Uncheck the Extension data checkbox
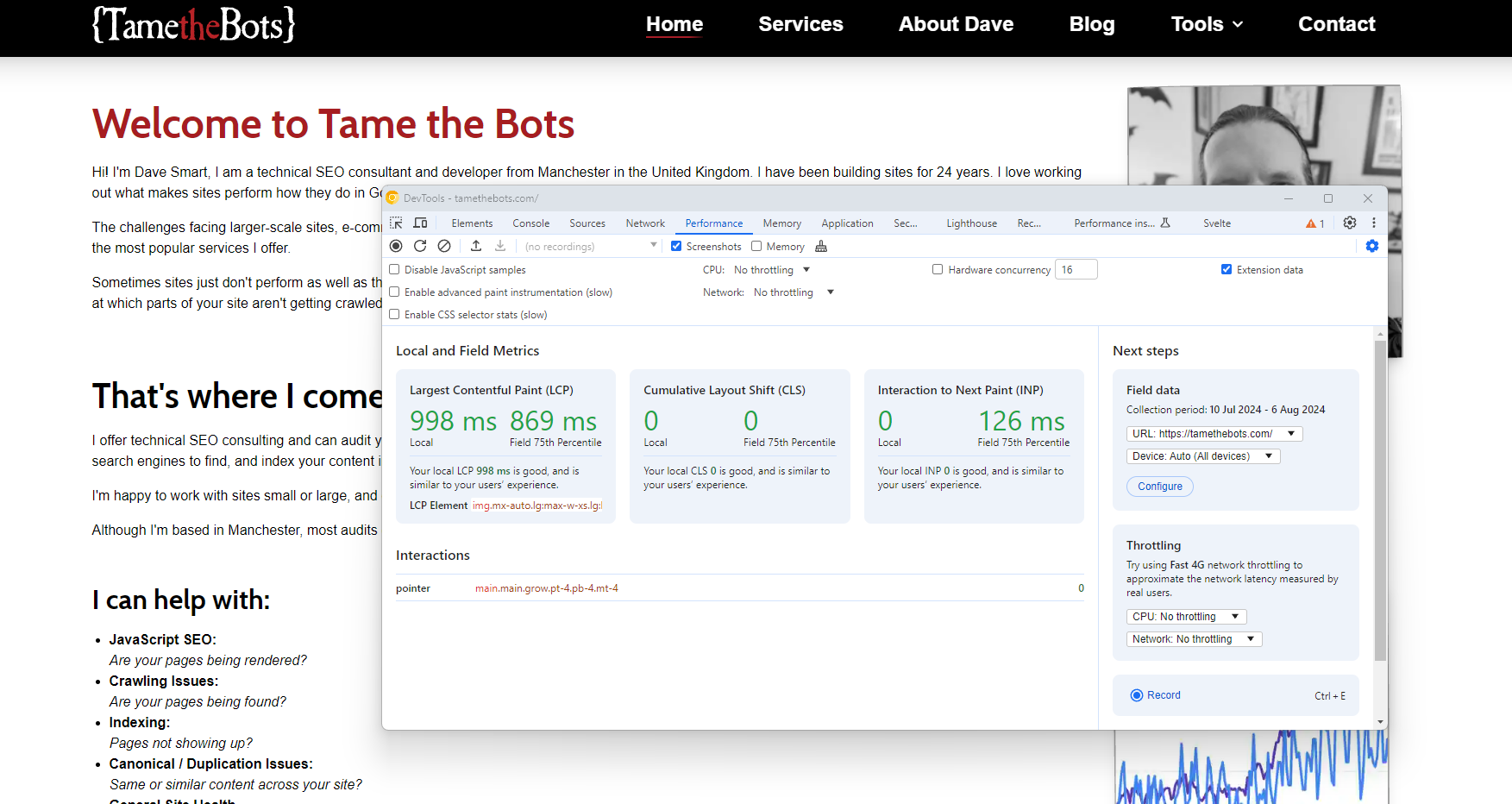The image size is (1512, 804). (x=1227, y=269)
